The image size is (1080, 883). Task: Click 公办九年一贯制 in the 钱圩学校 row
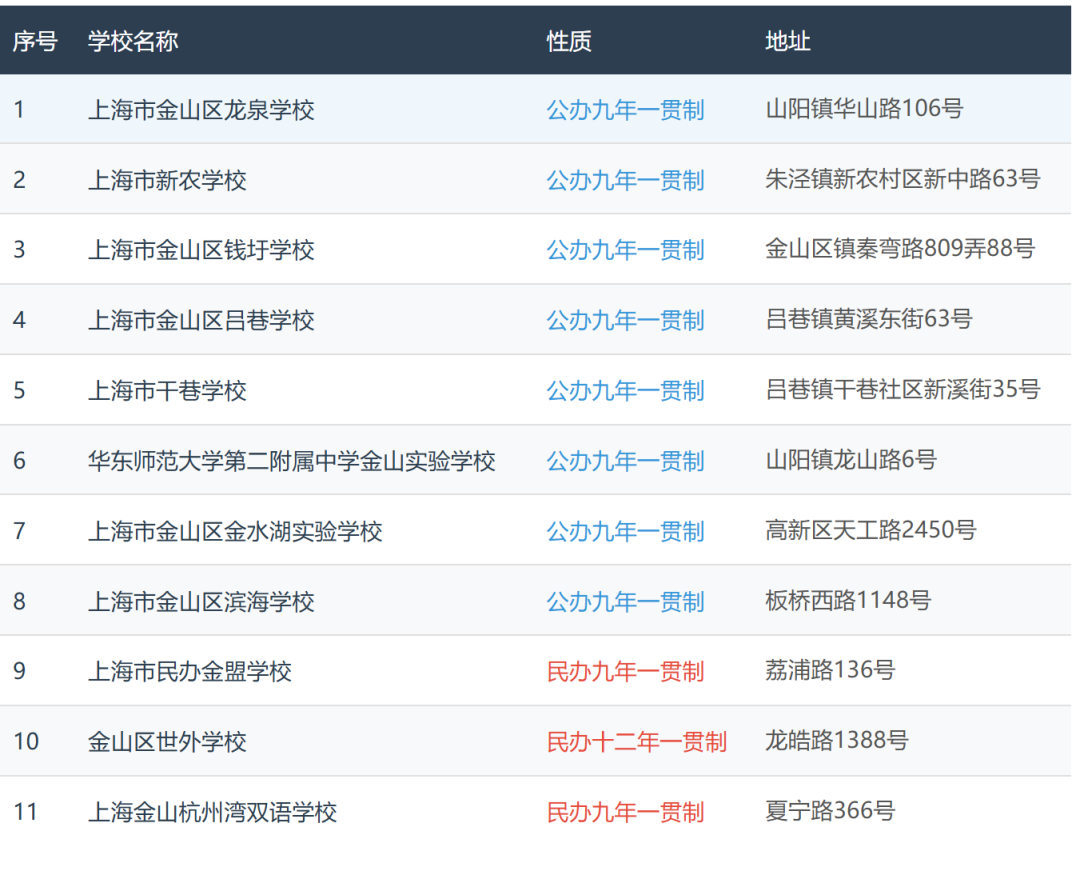625,250
